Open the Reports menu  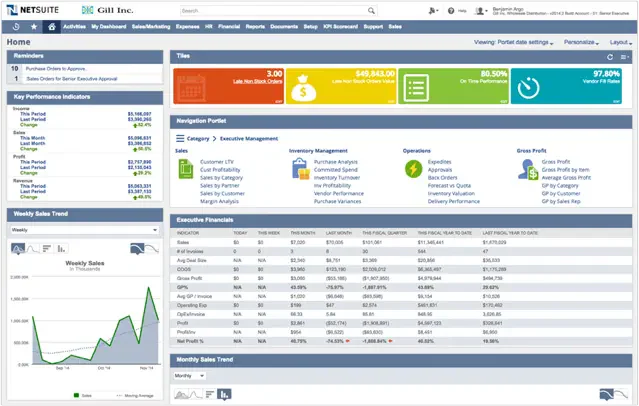pyautogui.click(x=255, y=26)
